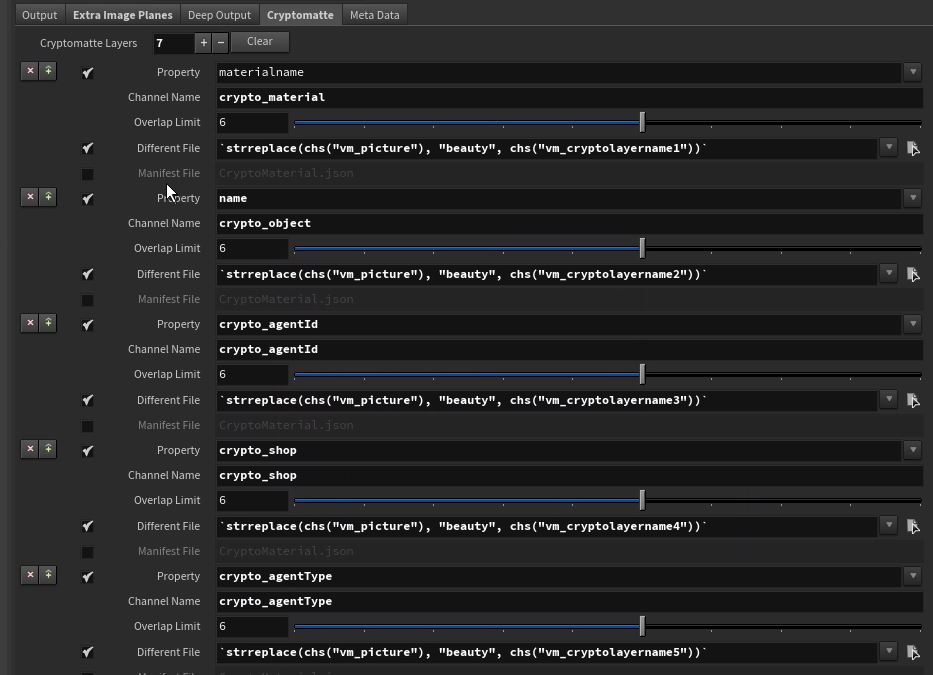This screenshot has height=675, width=933.
Task: Remove the materialname cryptomatte layer
Action: pyautogui.click(x=30, y=71)
